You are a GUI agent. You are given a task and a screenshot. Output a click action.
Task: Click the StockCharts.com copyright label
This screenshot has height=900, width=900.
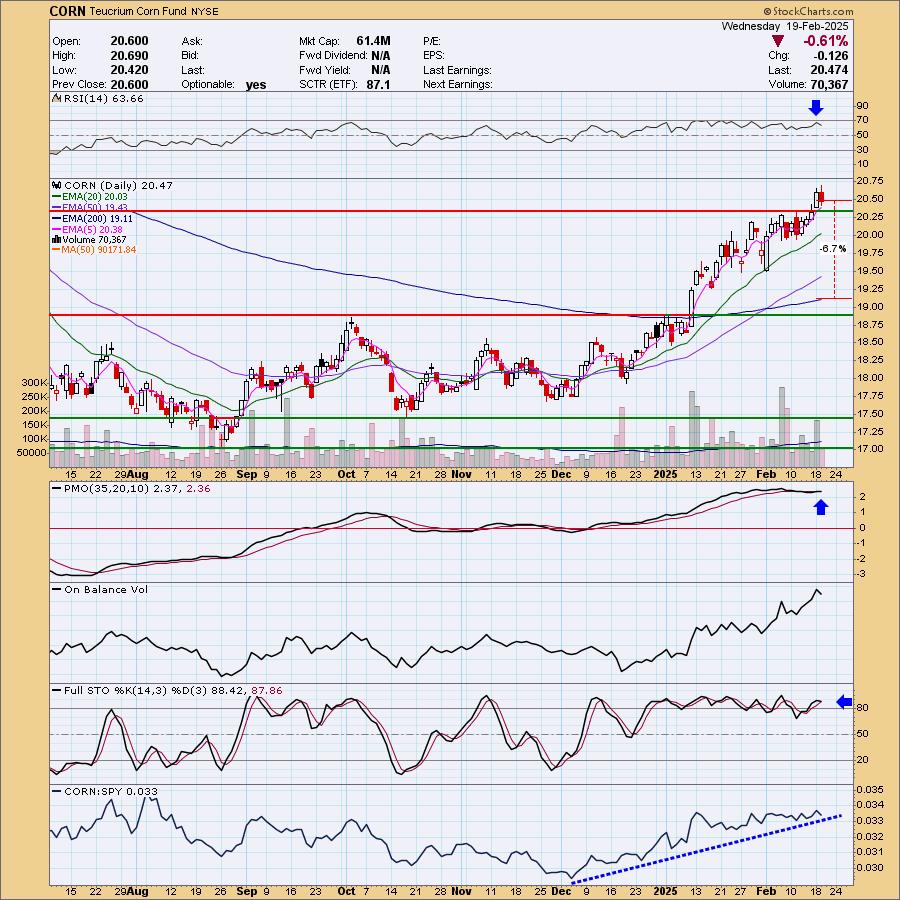coord(808,11)
